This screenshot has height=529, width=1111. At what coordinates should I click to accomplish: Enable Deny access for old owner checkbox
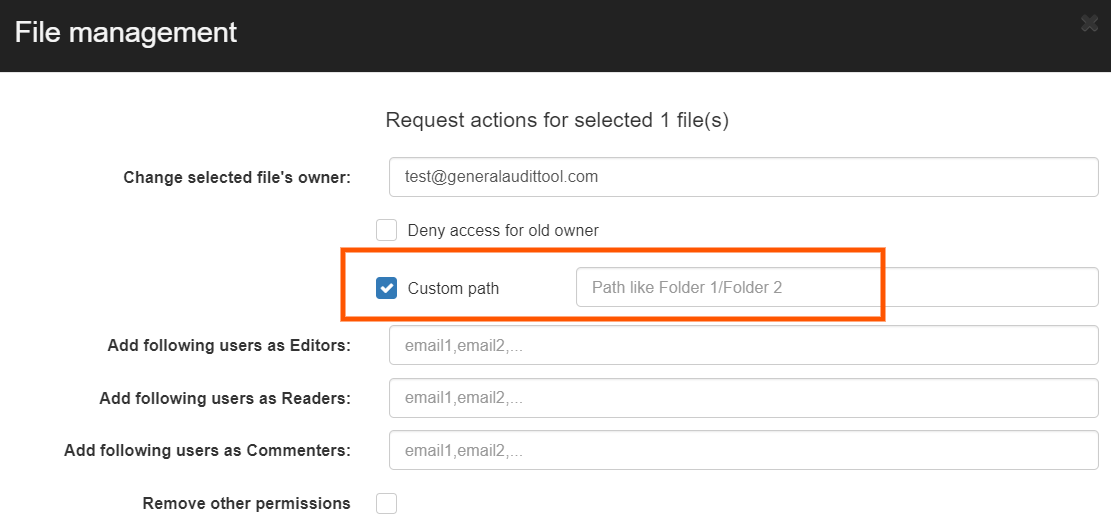pyautogui.click(x=386, y=230)
